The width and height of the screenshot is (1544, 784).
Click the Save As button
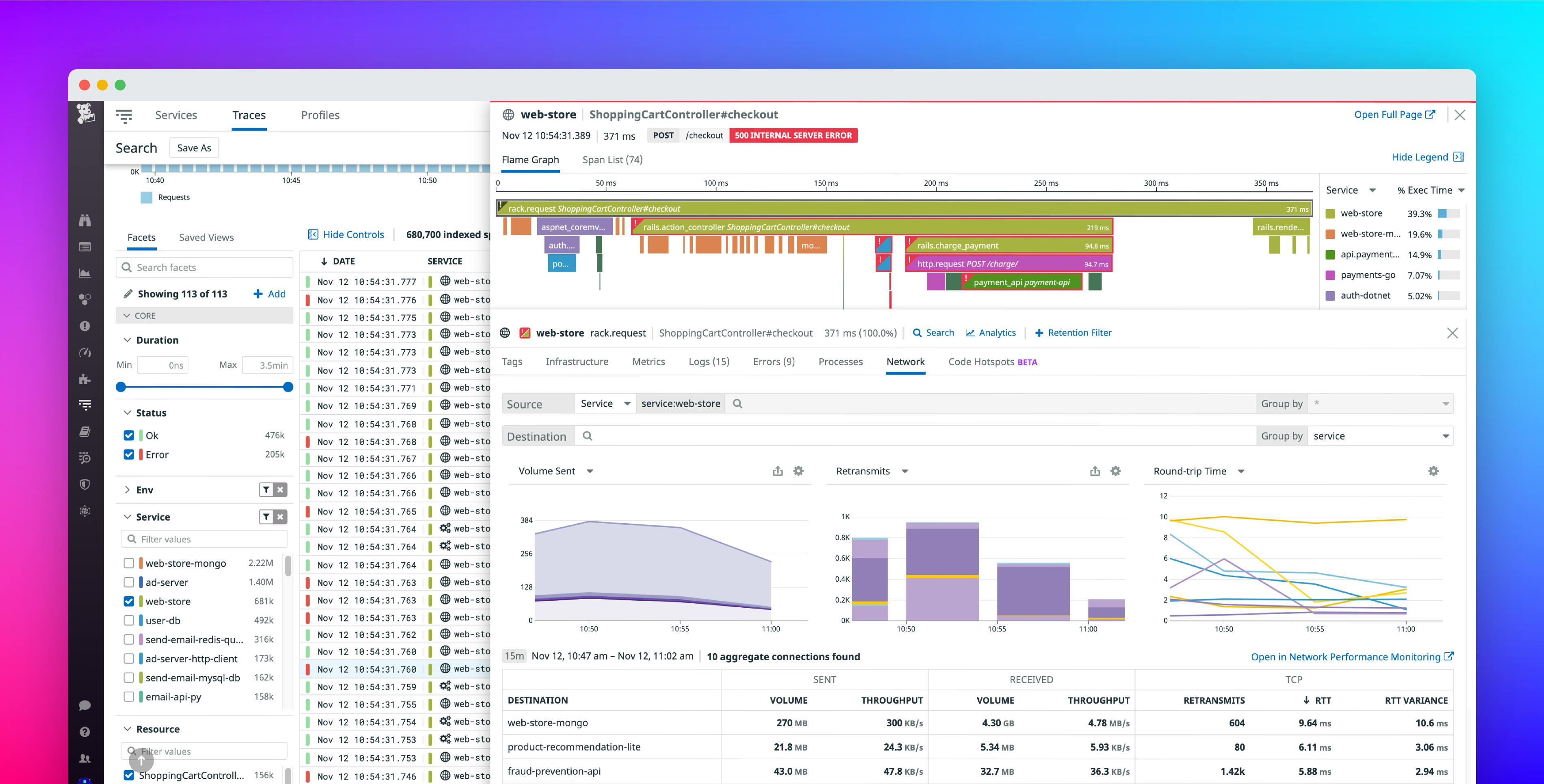pos(193,147)
